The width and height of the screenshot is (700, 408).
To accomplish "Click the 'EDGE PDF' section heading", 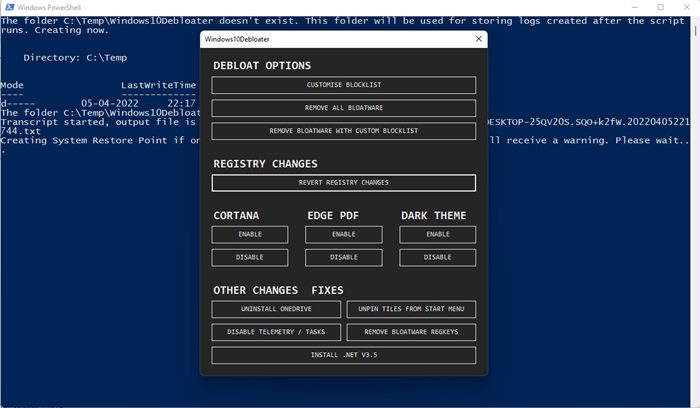I will pyautogui.click(x=333, y=216).
